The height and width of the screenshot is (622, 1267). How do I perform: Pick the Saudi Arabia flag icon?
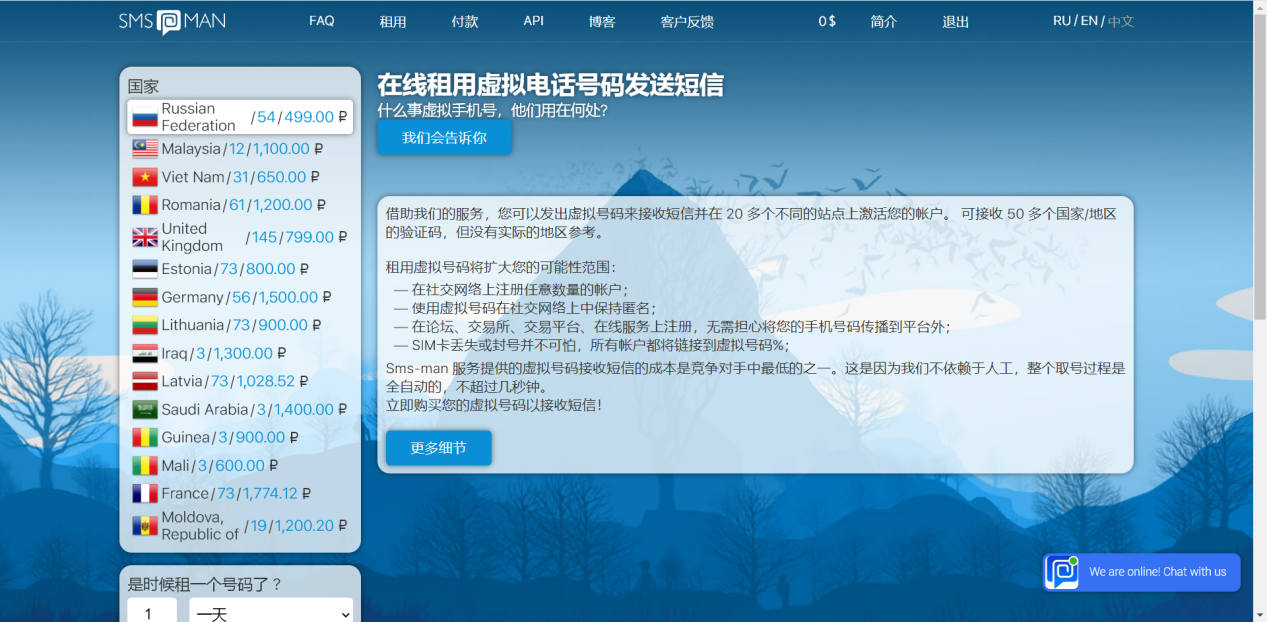tap(145, 409)
